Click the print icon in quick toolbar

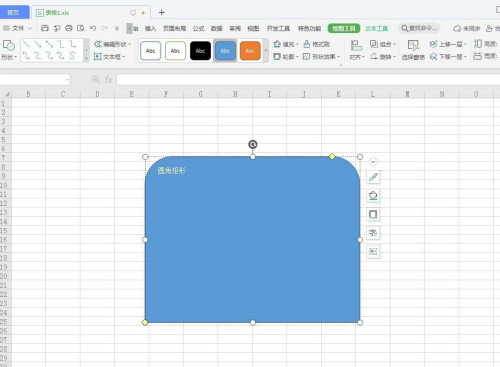(x=69, y=28)
